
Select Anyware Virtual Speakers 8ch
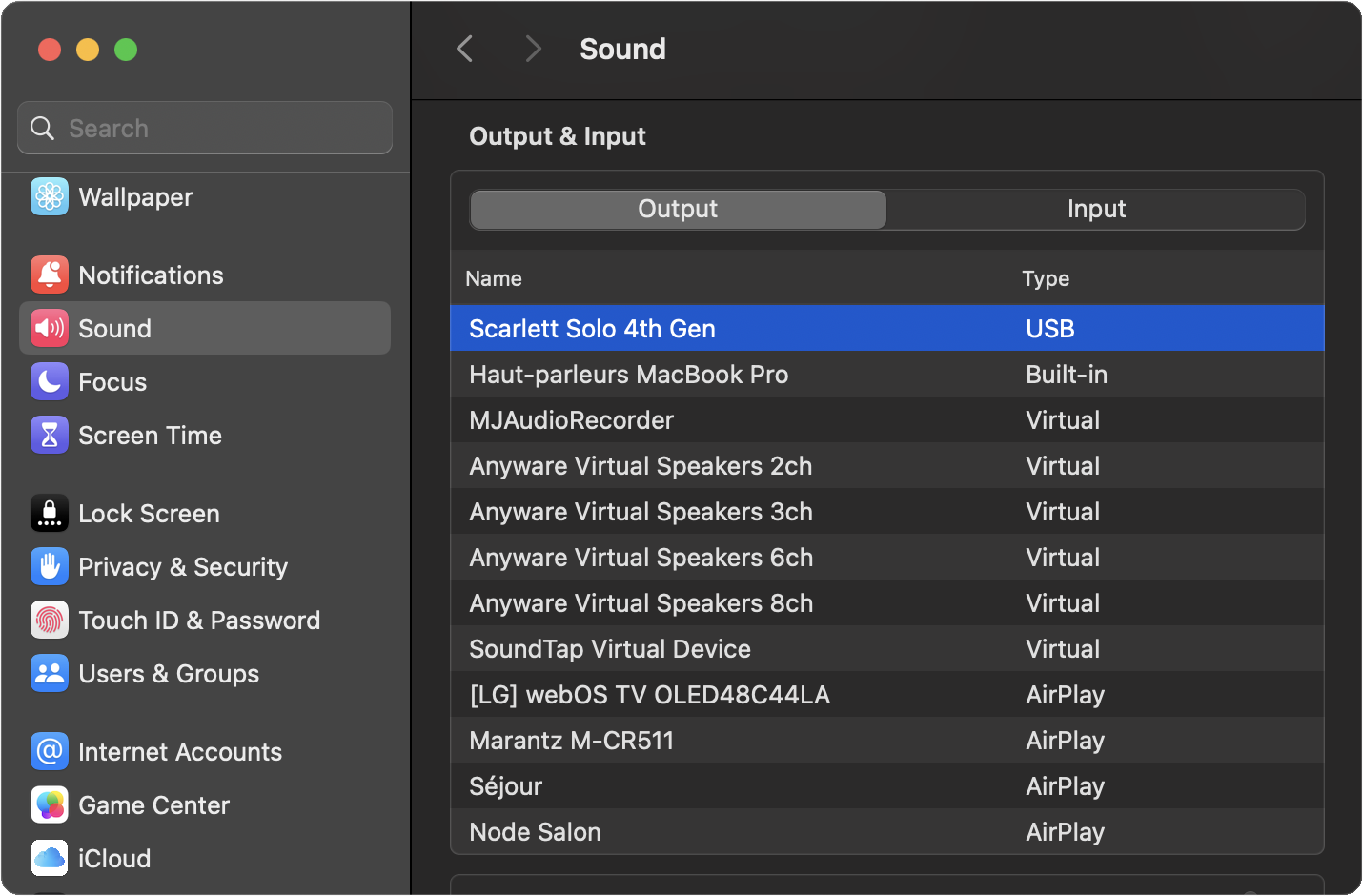887,602
